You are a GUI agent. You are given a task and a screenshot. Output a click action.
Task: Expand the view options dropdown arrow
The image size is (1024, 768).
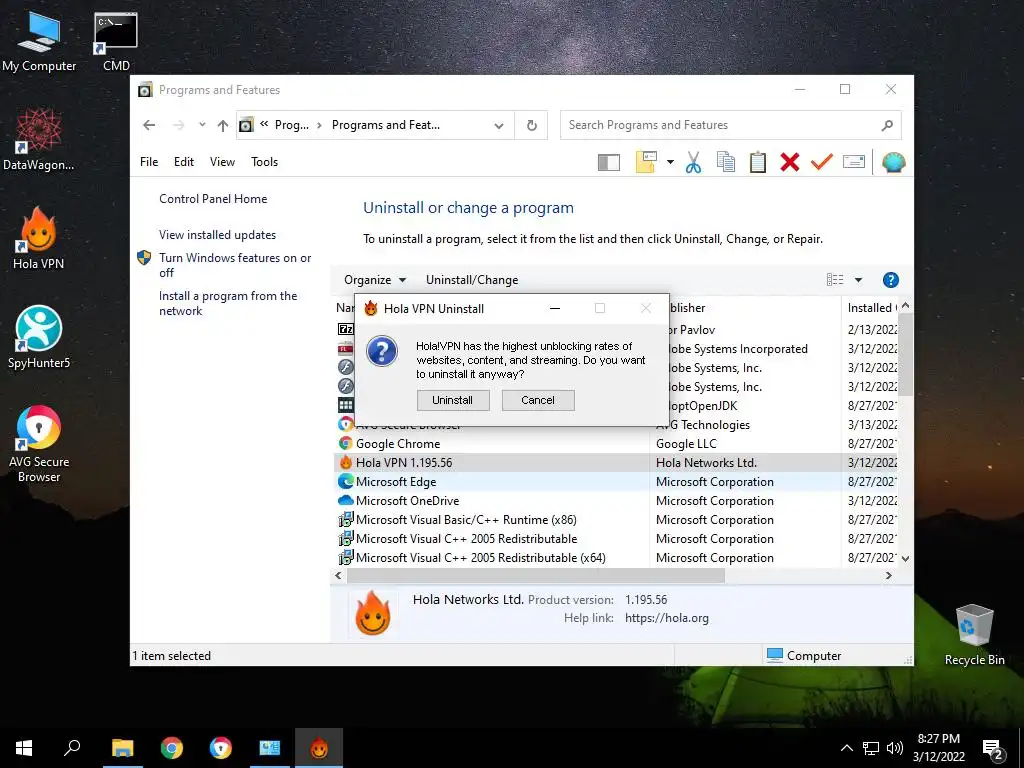(858, 280)
